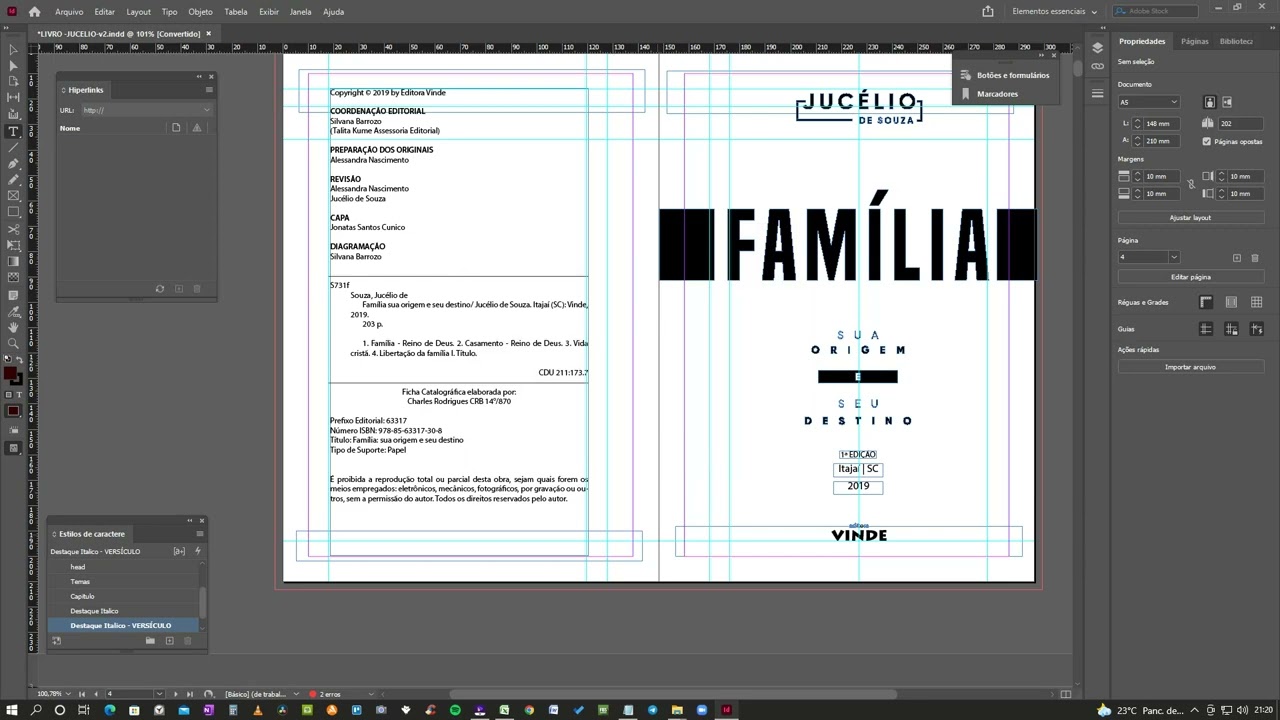Set portrait page orientation

tap(1209, 102)
